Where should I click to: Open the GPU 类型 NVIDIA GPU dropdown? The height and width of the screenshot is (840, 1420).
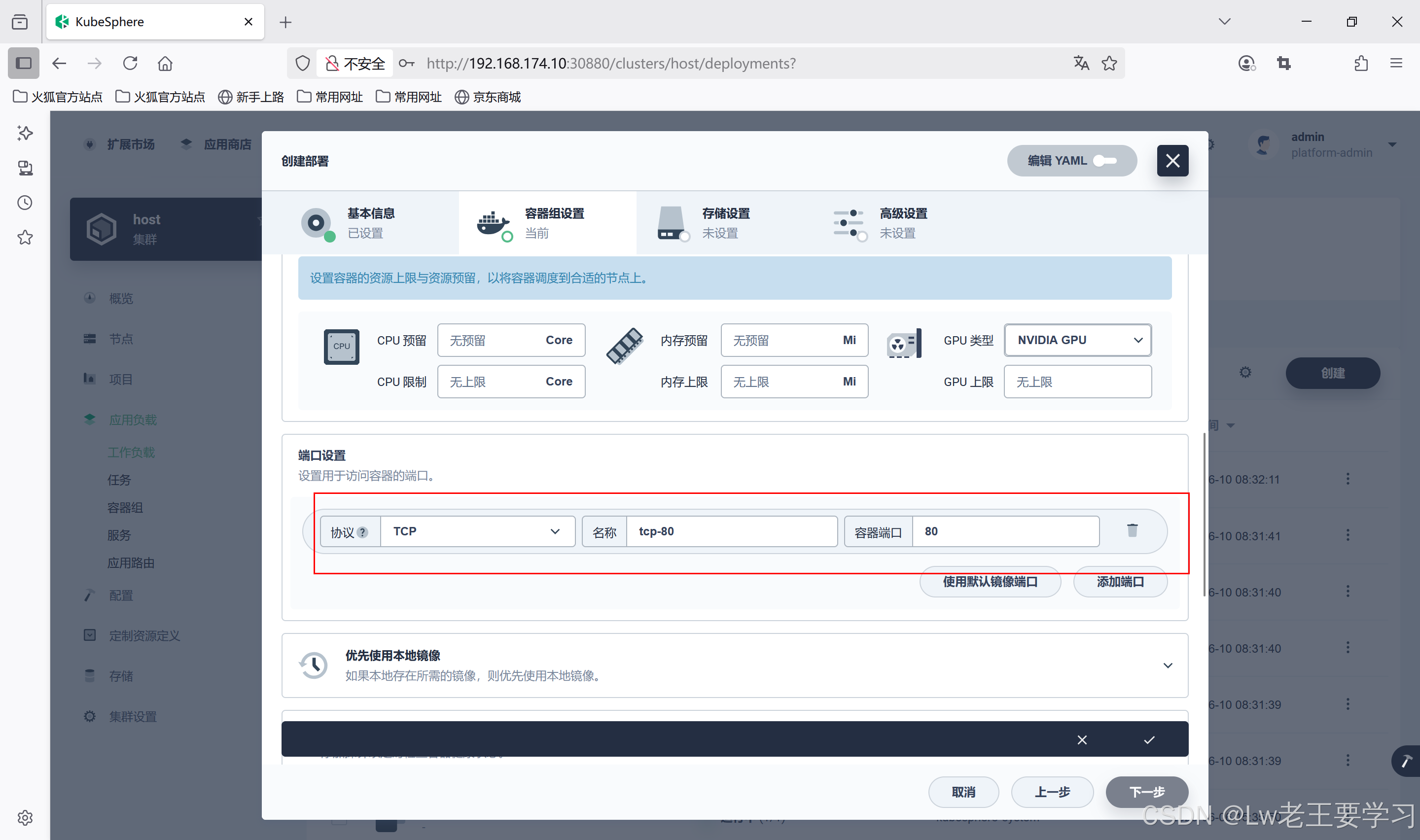(x=1078, y=340)
